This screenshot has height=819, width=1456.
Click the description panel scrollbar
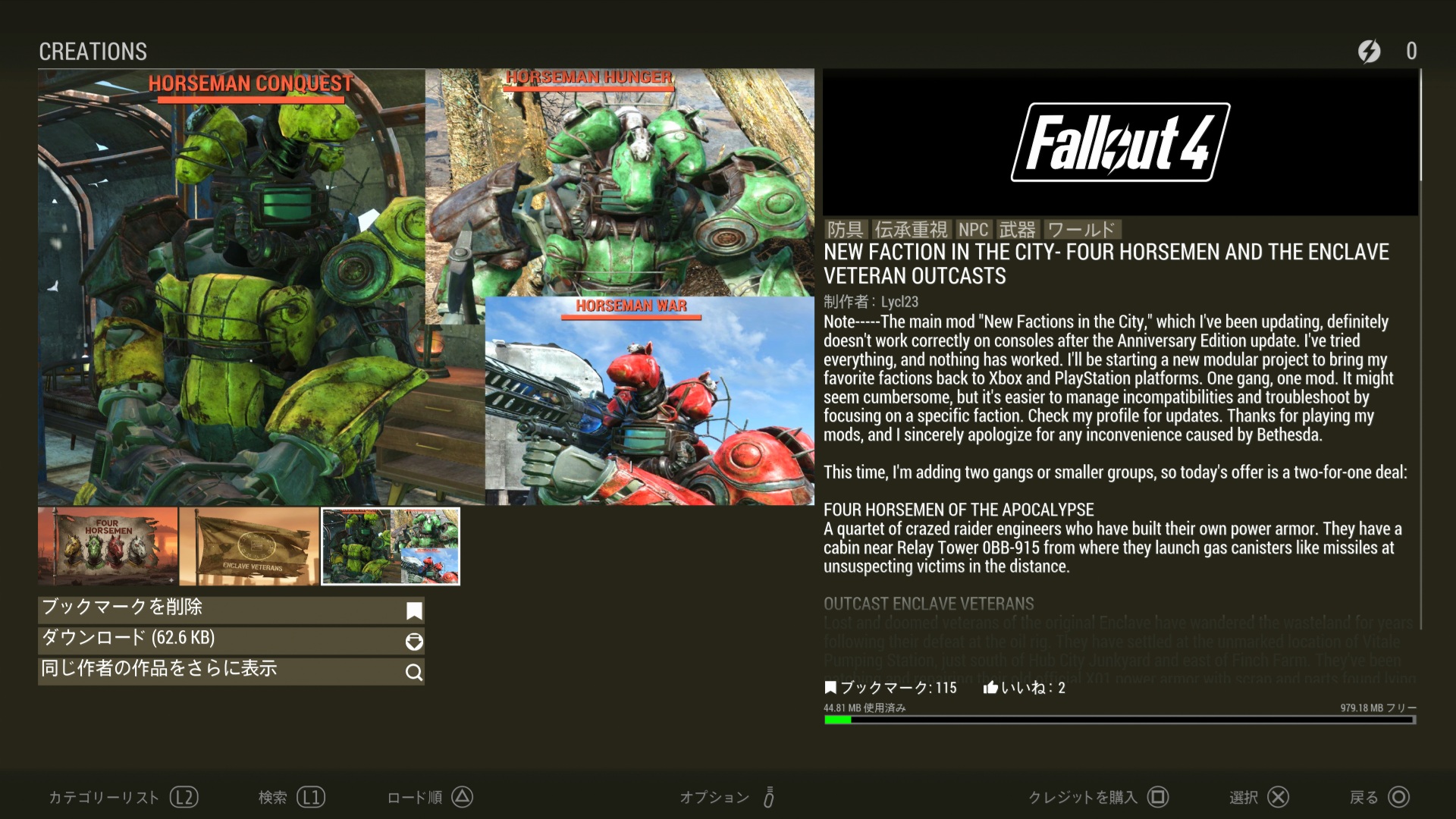(1420, 125)
